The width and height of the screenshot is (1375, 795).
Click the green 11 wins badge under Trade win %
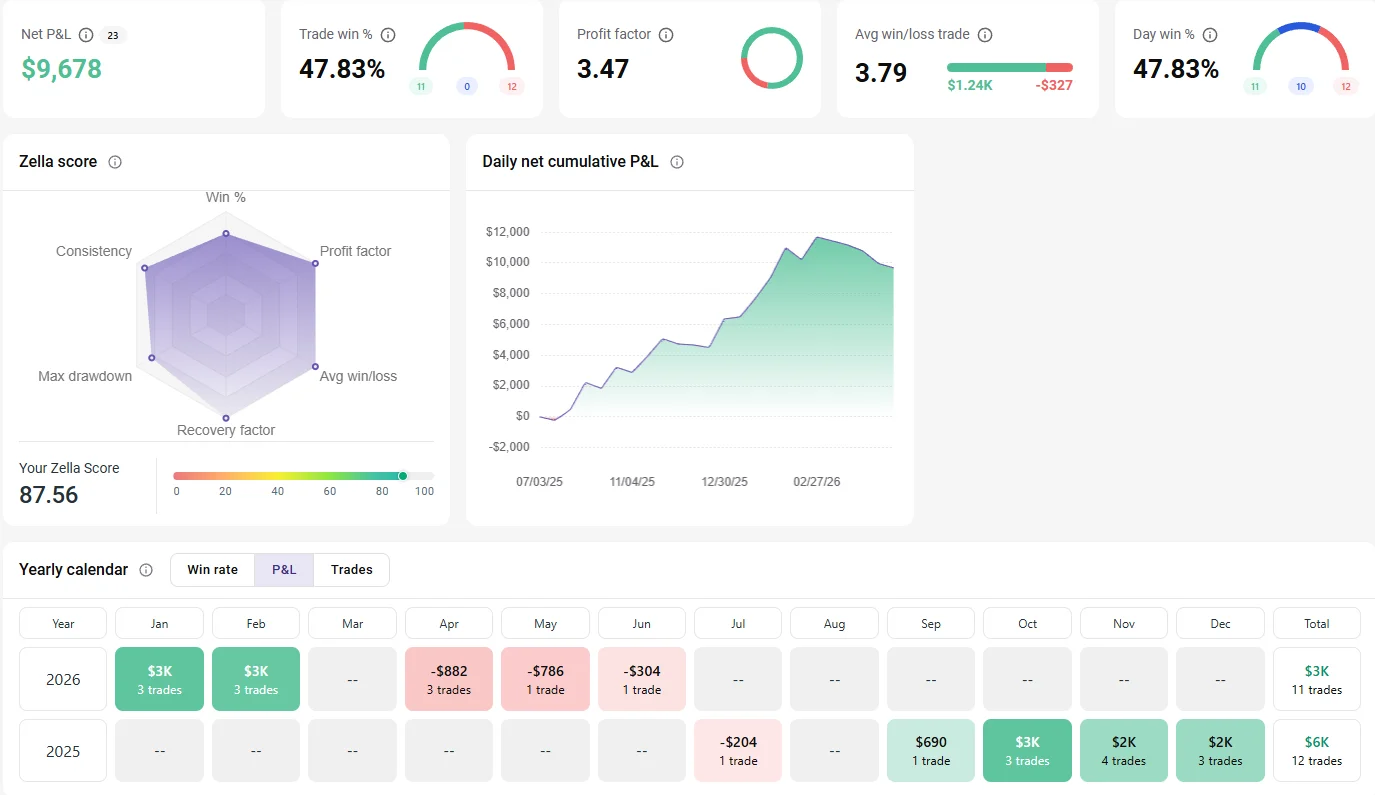click(421, 87)
